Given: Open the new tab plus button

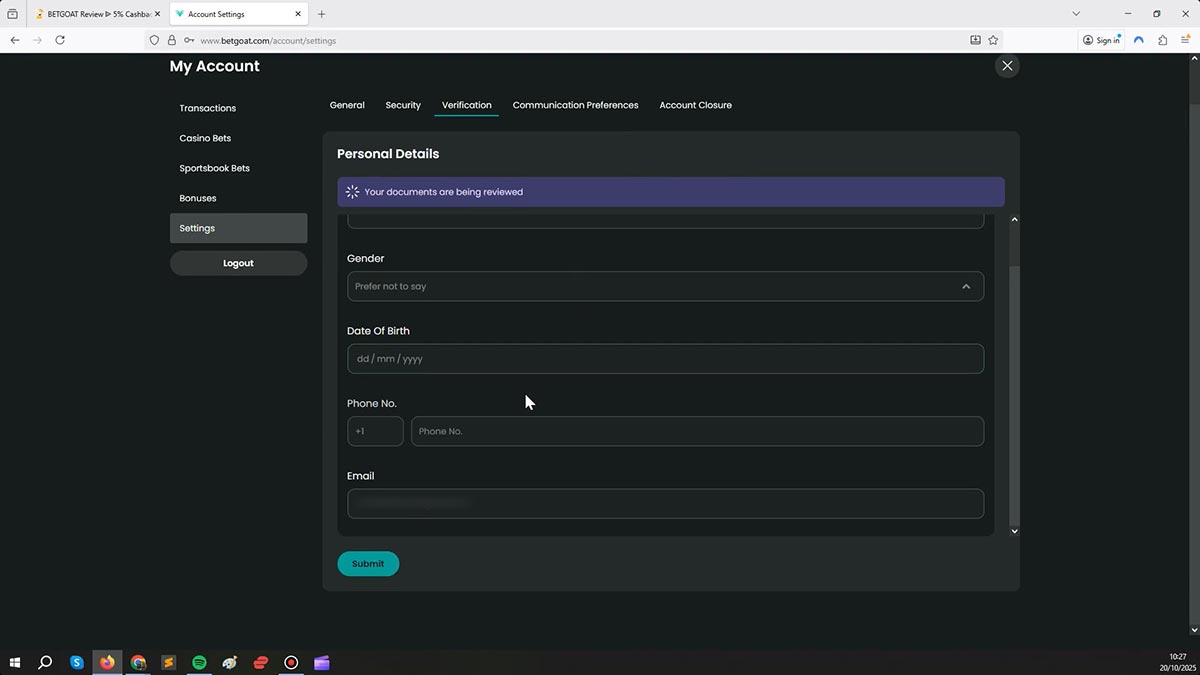Looking at the screenshot, I should (321, 14).
